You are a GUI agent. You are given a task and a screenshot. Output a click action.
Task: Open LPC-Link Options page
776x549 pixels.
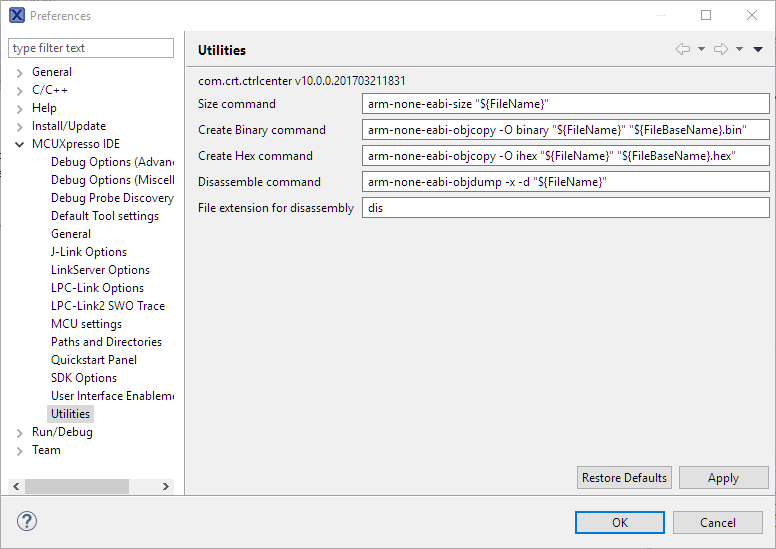tap(97, 288)
